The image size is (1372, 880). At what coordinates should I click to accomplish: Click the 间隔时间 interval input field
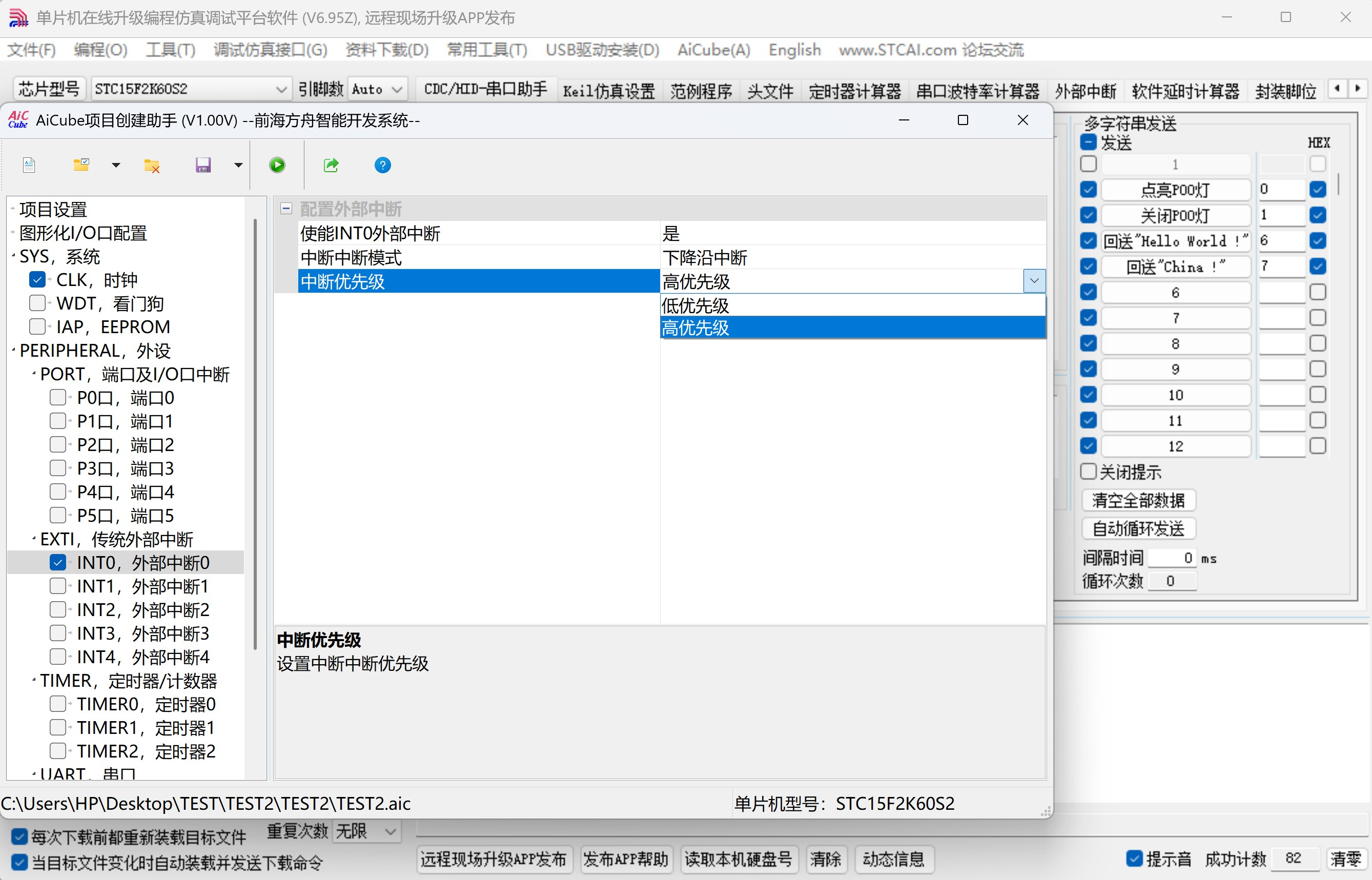point(1172,558)
